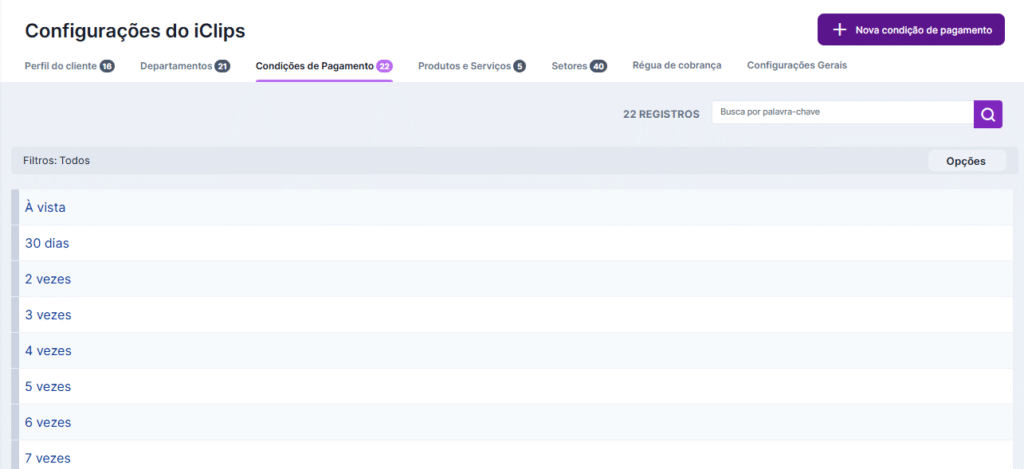Open the Opções menu
Image resolution: width=1024 pixels, height=469 pixels.
click(x=966, y=161)
